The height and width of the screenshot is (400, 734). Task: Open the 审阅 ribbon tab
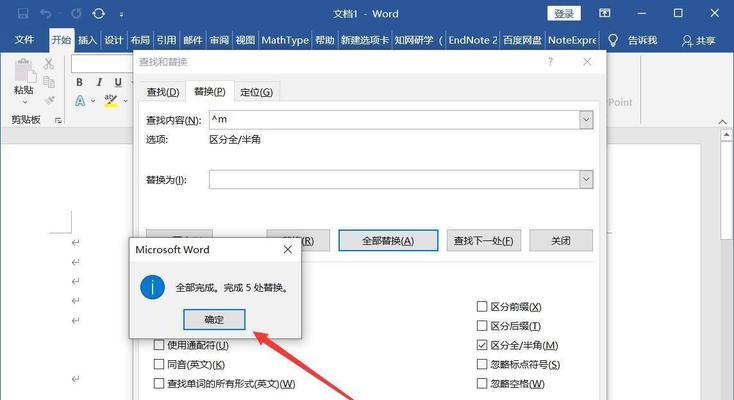pos(219,40)
